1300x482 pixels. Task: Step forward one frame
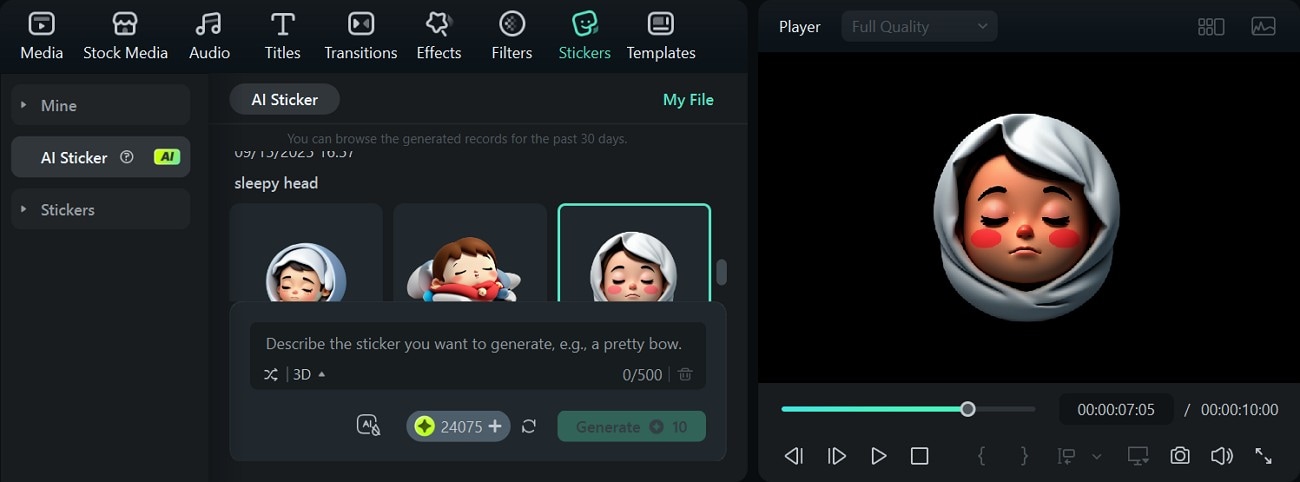pyautogui.click(x=837, y=456)
